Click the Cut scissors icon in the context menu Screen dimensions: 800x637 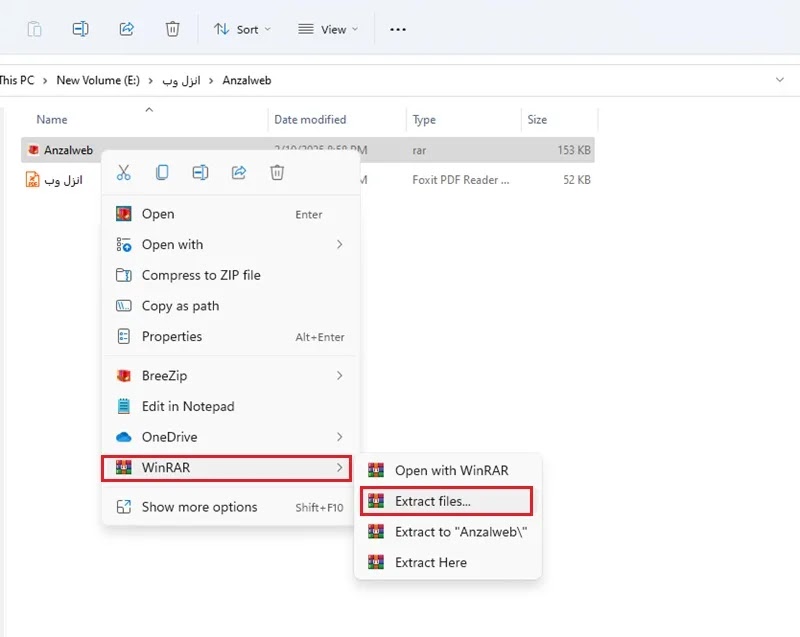pyautogui.click(x=123, y=172)
